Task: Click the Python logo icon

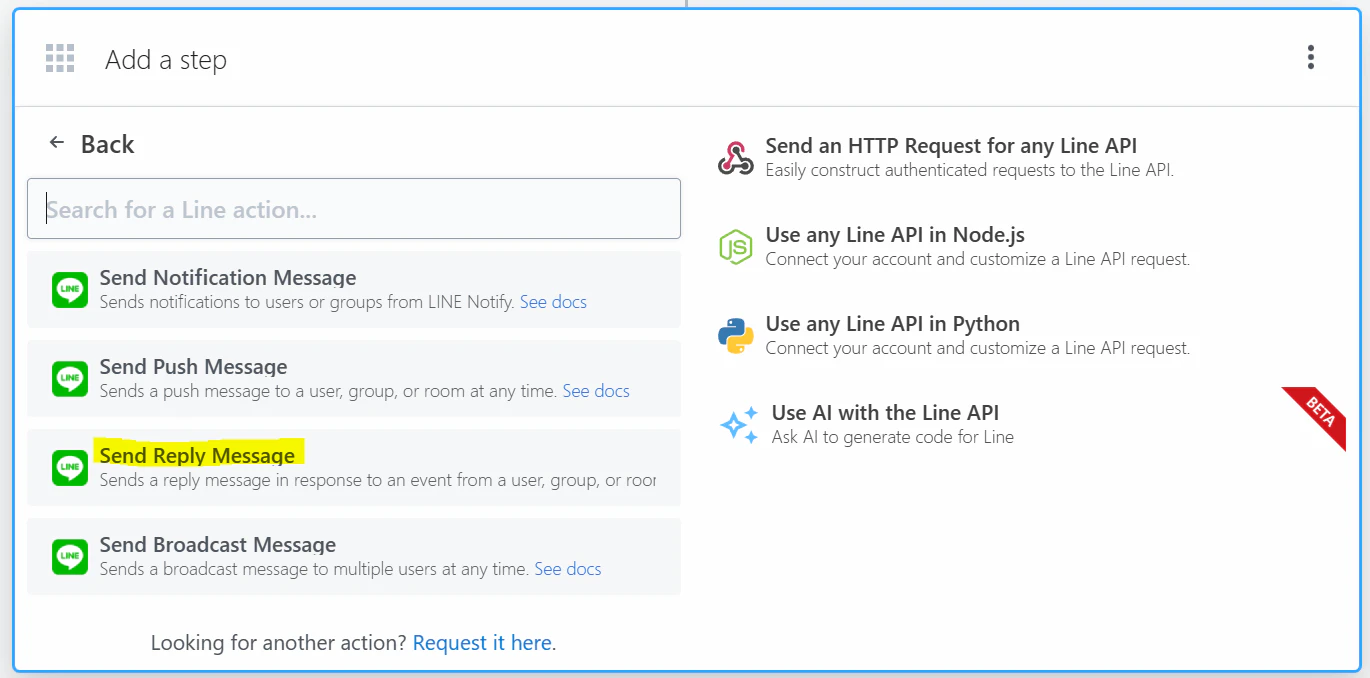Action: pos(736,335)
